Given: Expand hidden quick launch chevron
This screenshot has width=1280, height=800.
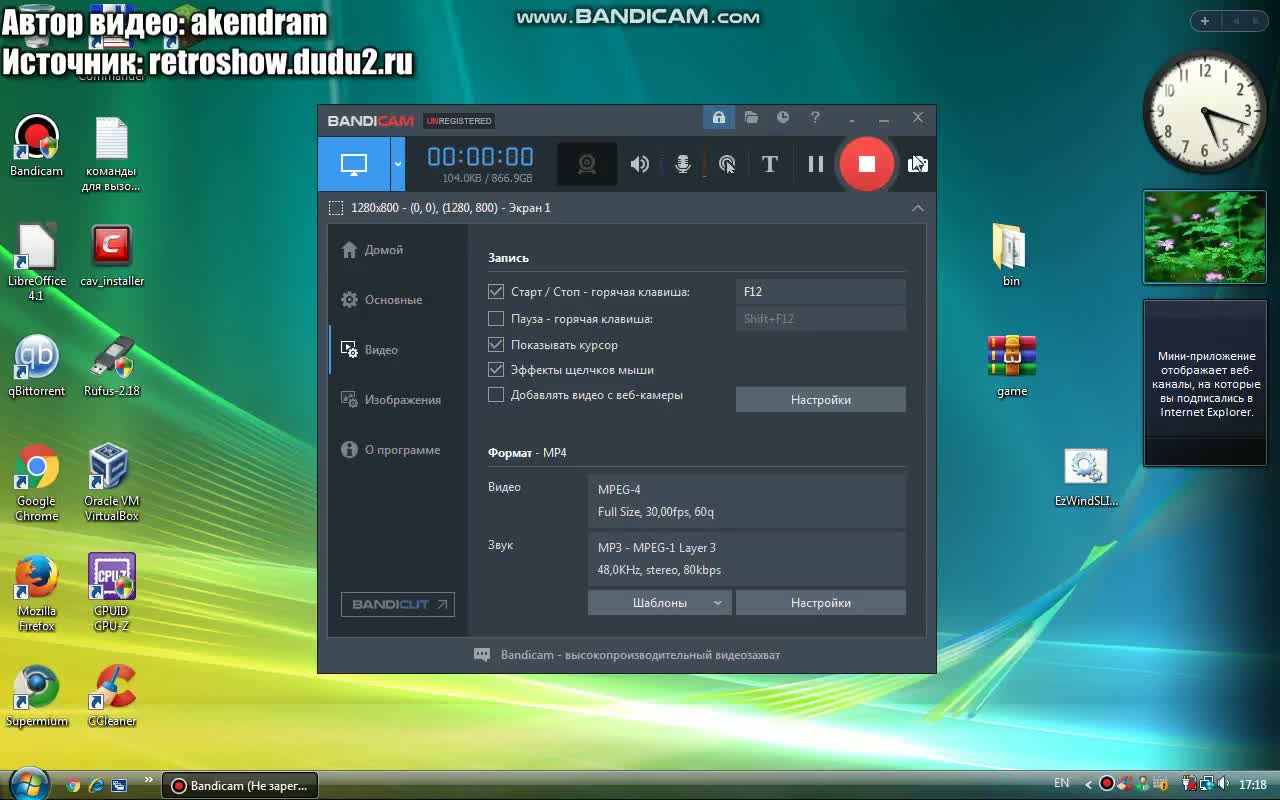Looking at the screenshot, I should tap(149, 780).
